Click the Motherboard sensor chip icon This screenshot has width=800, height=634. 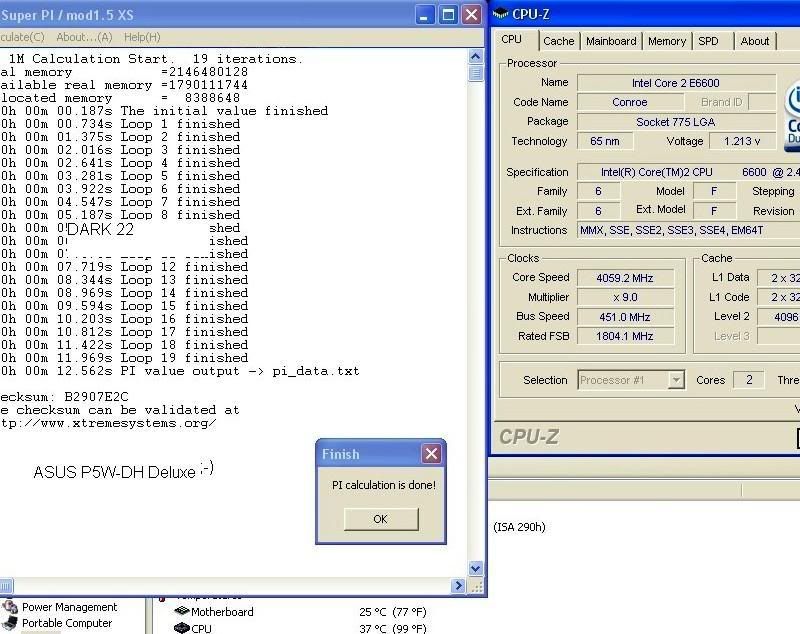pos(182,611)
